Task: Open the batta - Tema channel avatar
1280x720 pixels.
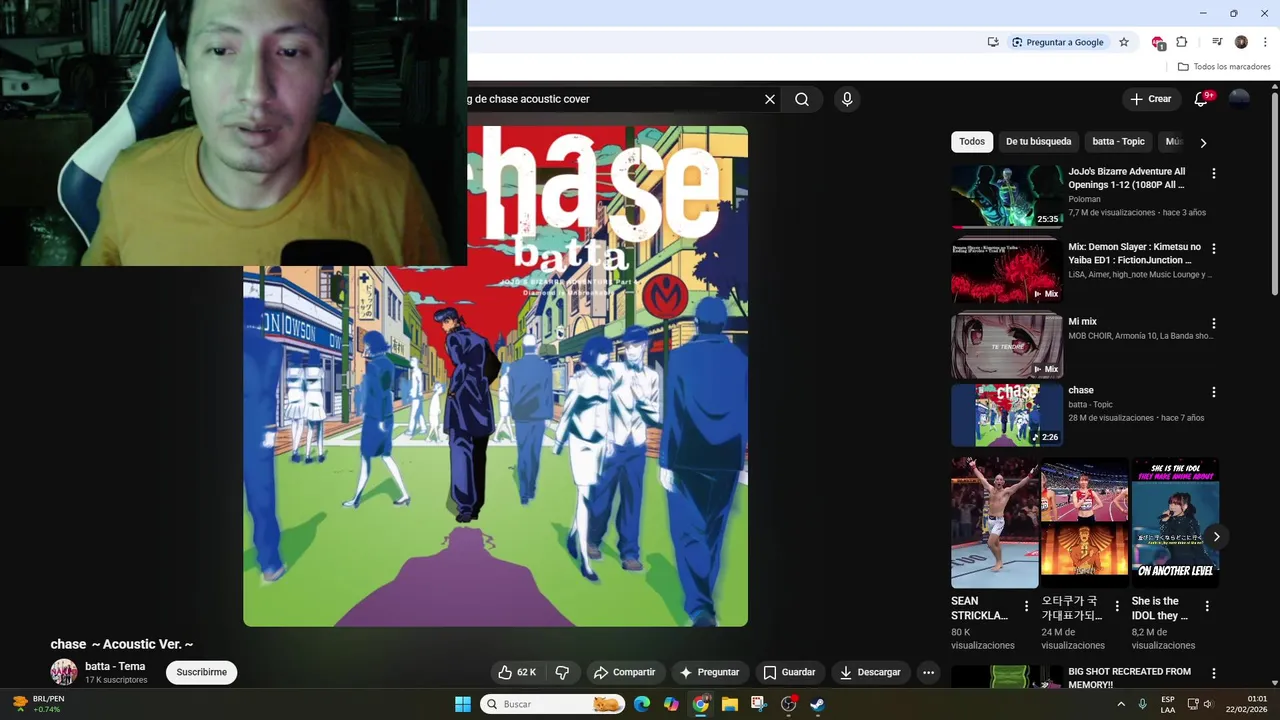Action: [x=64, y=672]
